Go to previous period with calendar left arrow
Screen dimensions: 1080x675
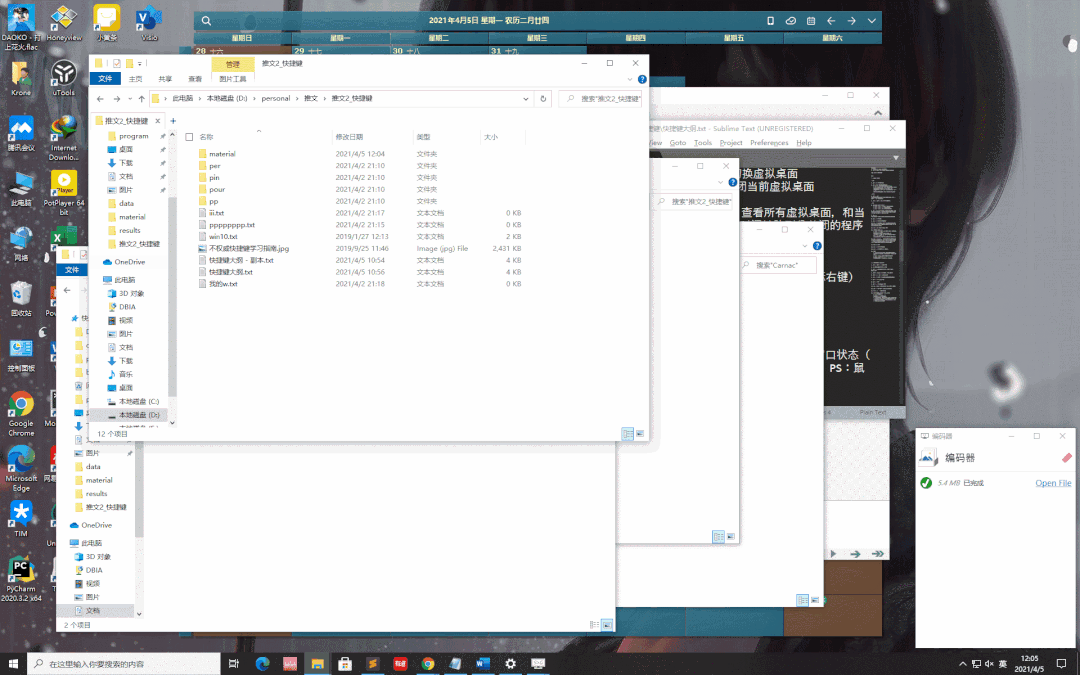pyautogui.click(x=831, y=21)
